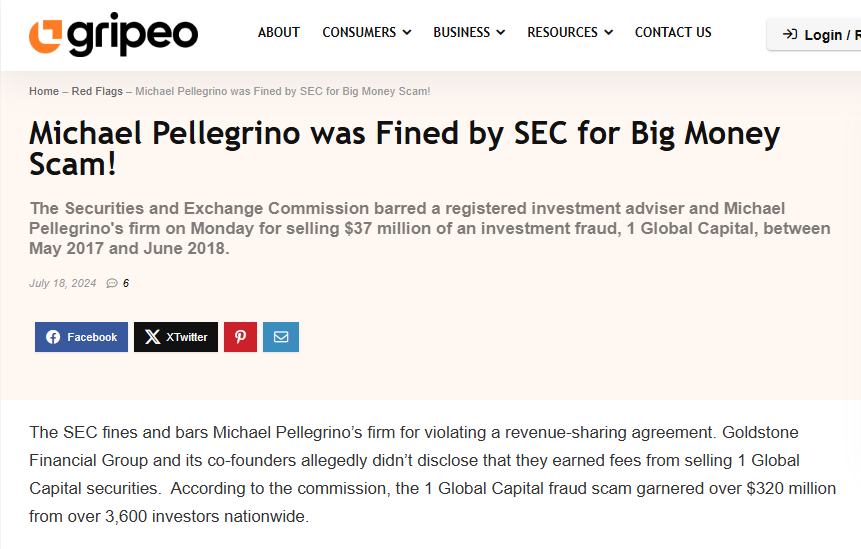
Task: Go to the Contact Us page
Action: pos(673,32)
